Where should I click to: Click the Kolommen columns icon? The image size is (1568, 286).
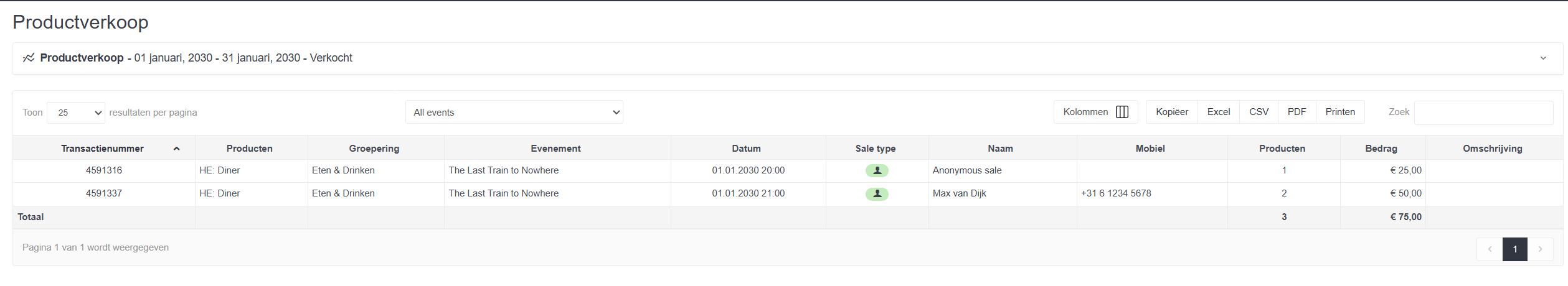click(x=1122, y=112)
